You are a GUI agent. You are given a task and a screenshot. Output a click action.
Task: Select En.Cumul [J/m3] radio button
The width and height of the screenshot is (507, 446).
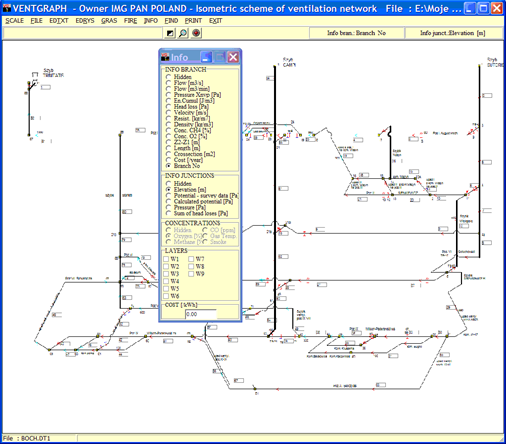(x=168, y=101)
